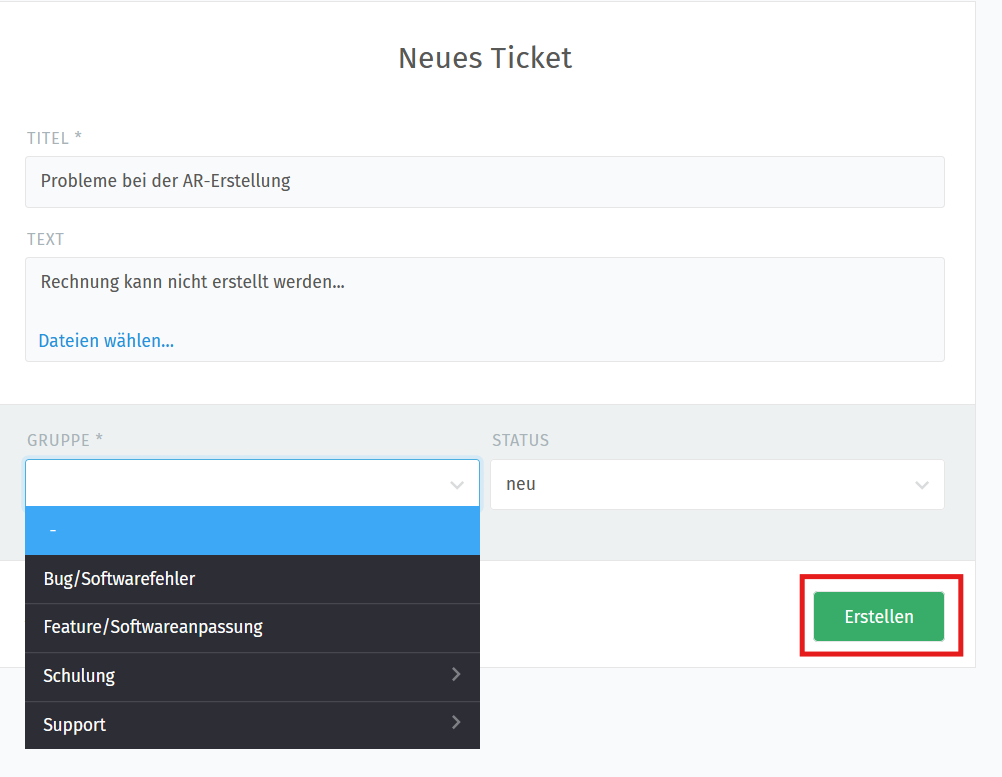Select Schulung in the group list

coord(252,676)
